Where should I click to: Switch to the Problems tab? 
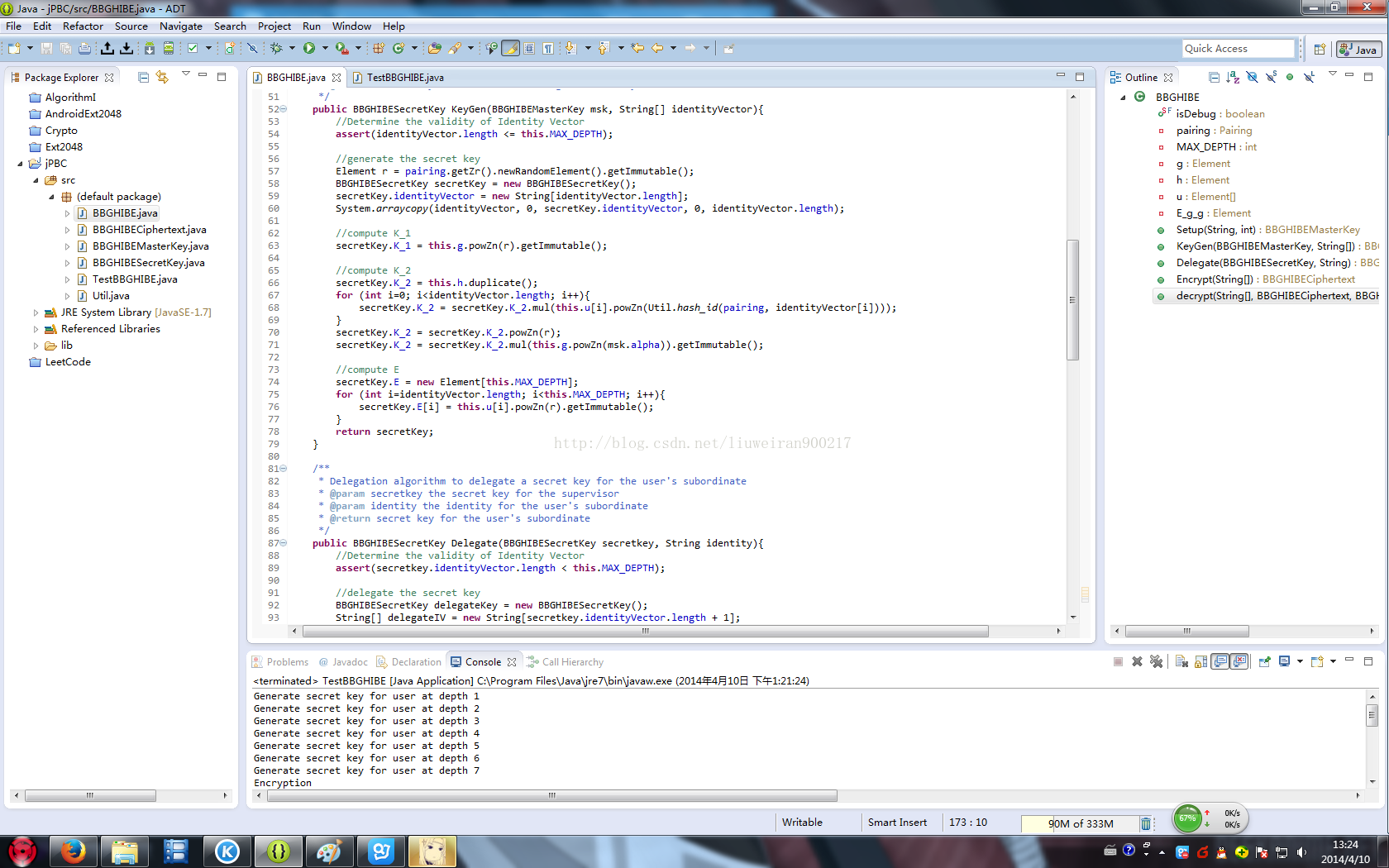click(281, 662)
